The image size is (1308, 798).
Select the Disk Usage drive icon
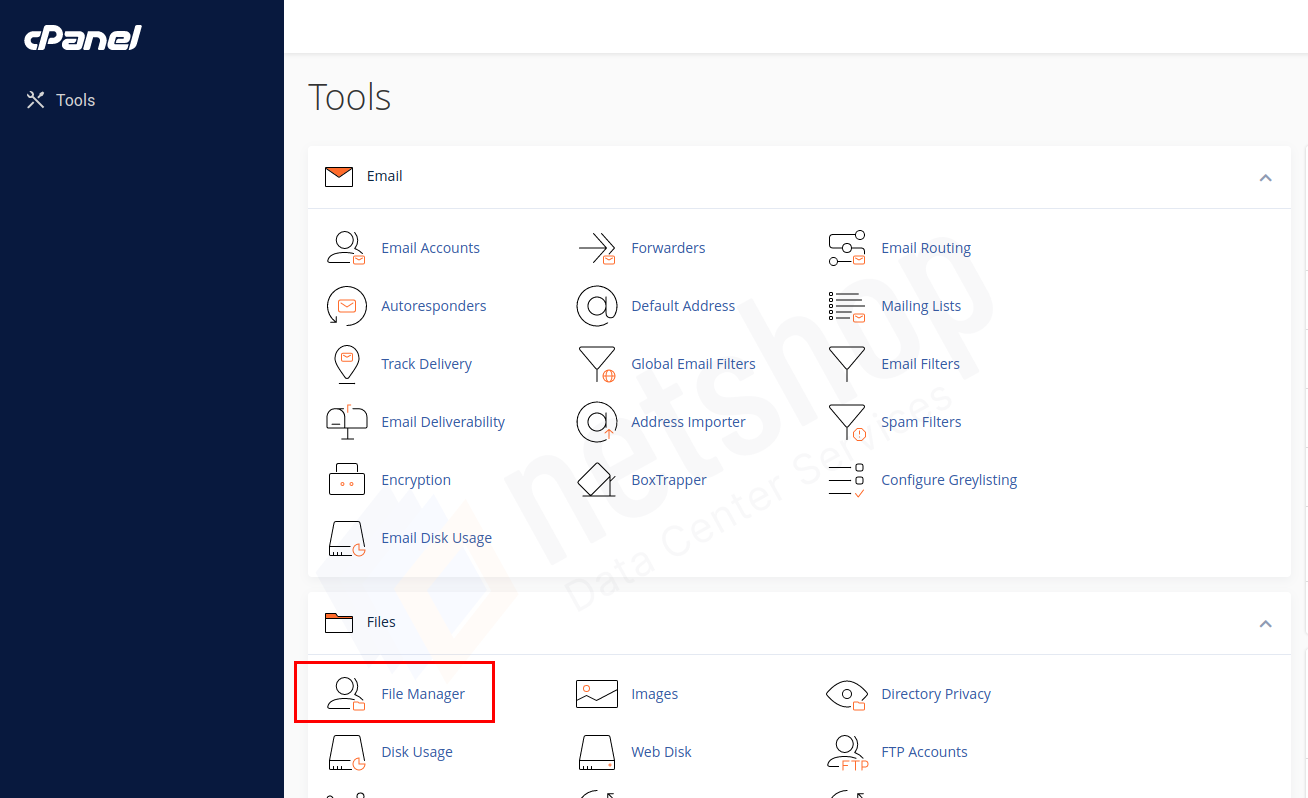tap(347, 752)
